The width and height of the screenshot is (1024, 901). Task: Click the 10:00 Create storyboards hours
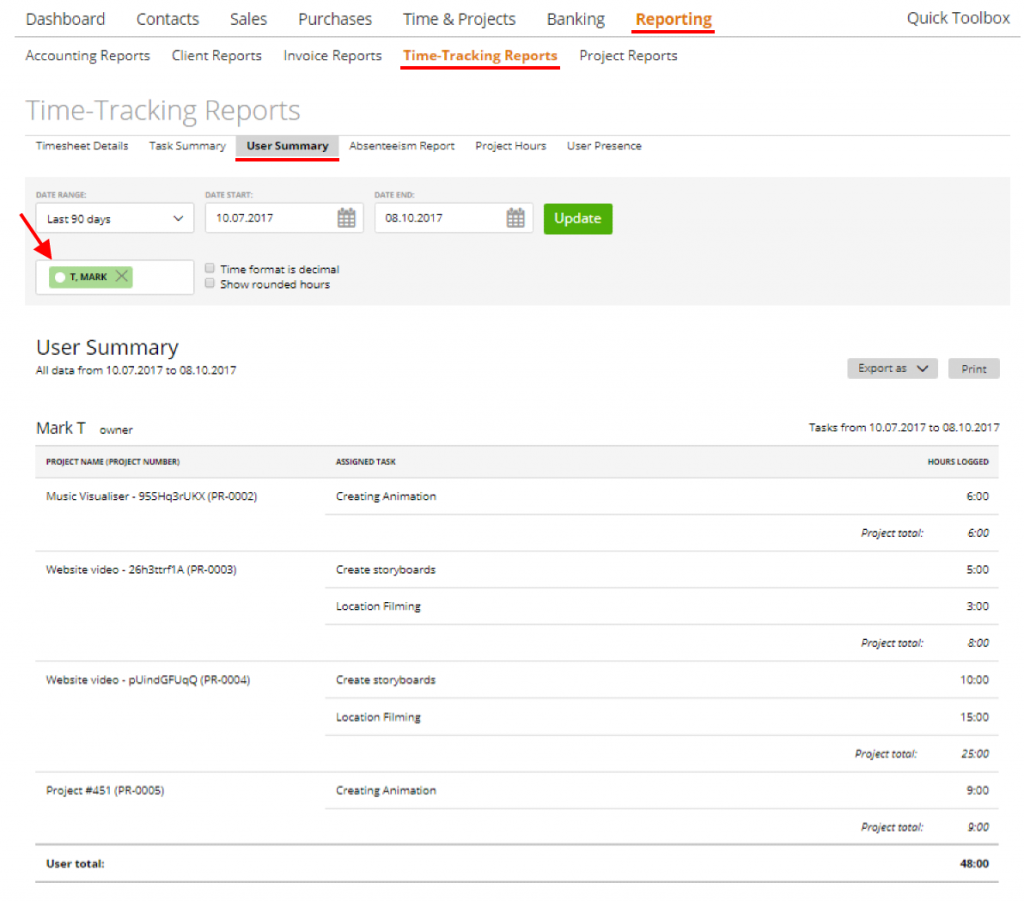(x=974, y=680)
